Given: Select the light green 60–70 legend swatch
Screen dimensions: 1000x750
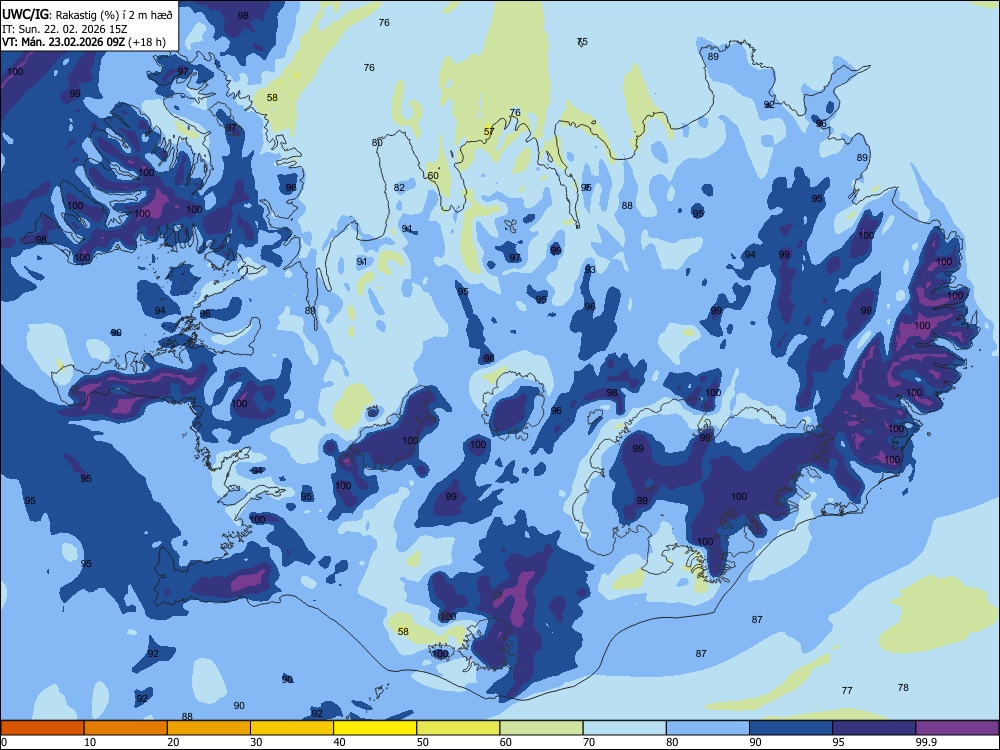Looking at the screenshot, I should (x=541, y=728).
